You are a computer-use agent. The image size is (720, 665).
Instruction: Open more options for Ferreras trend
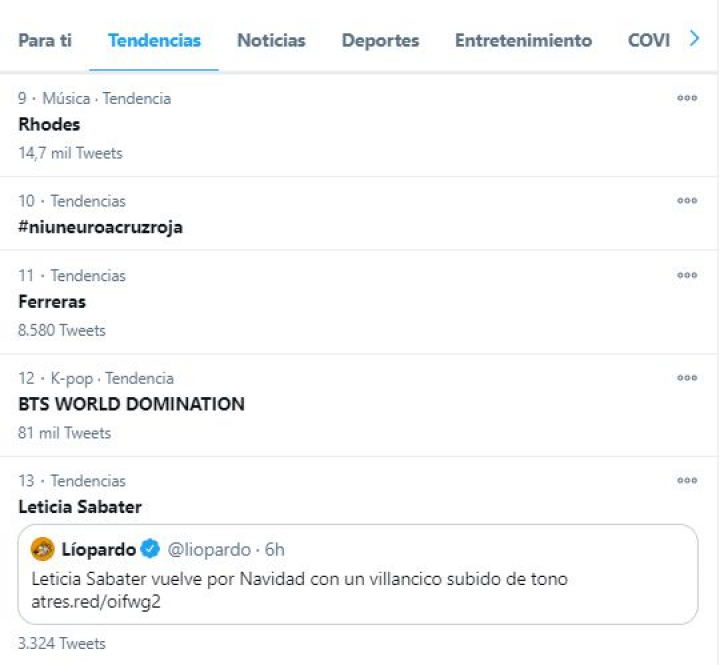pyautogui.click(x=686, y=276)
